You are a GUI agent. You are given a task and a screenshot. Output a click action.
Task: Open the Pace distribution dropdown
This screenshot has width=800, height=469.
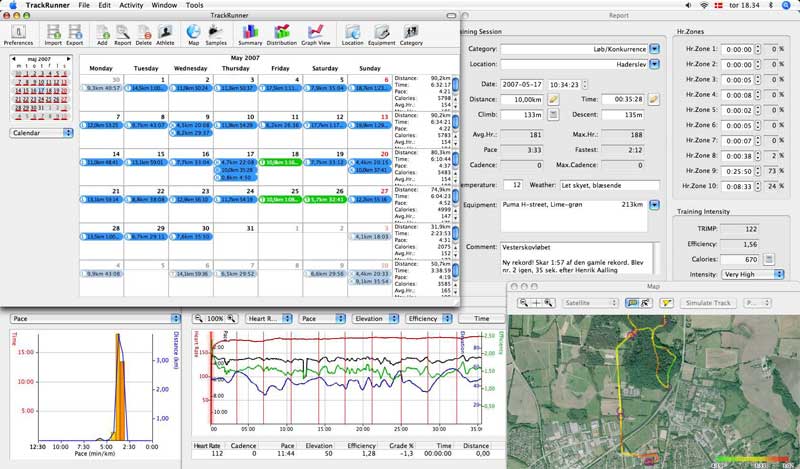95,318
